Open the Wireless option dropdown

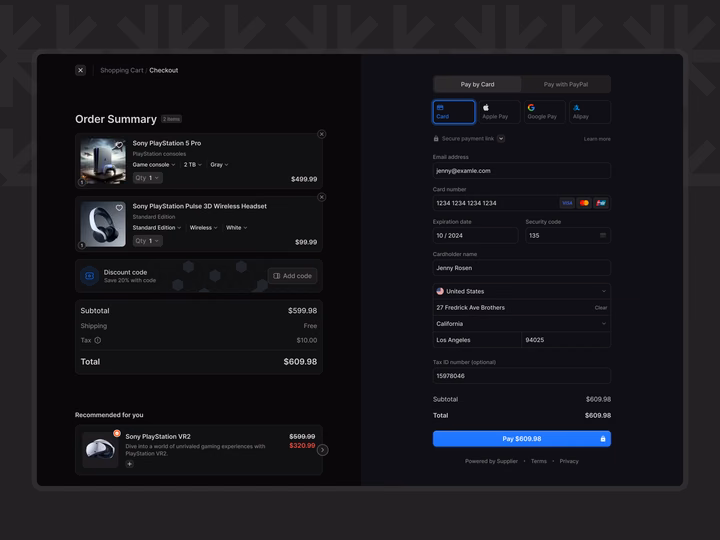203,228
